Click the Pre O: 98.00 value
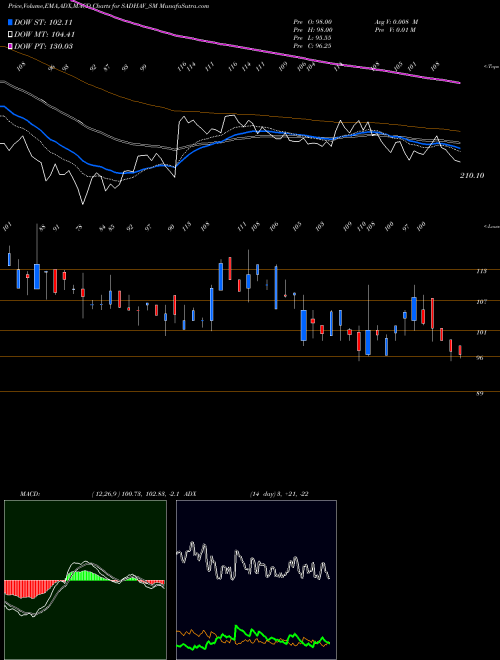Screen dimensions: 500x660 point(313,21)
